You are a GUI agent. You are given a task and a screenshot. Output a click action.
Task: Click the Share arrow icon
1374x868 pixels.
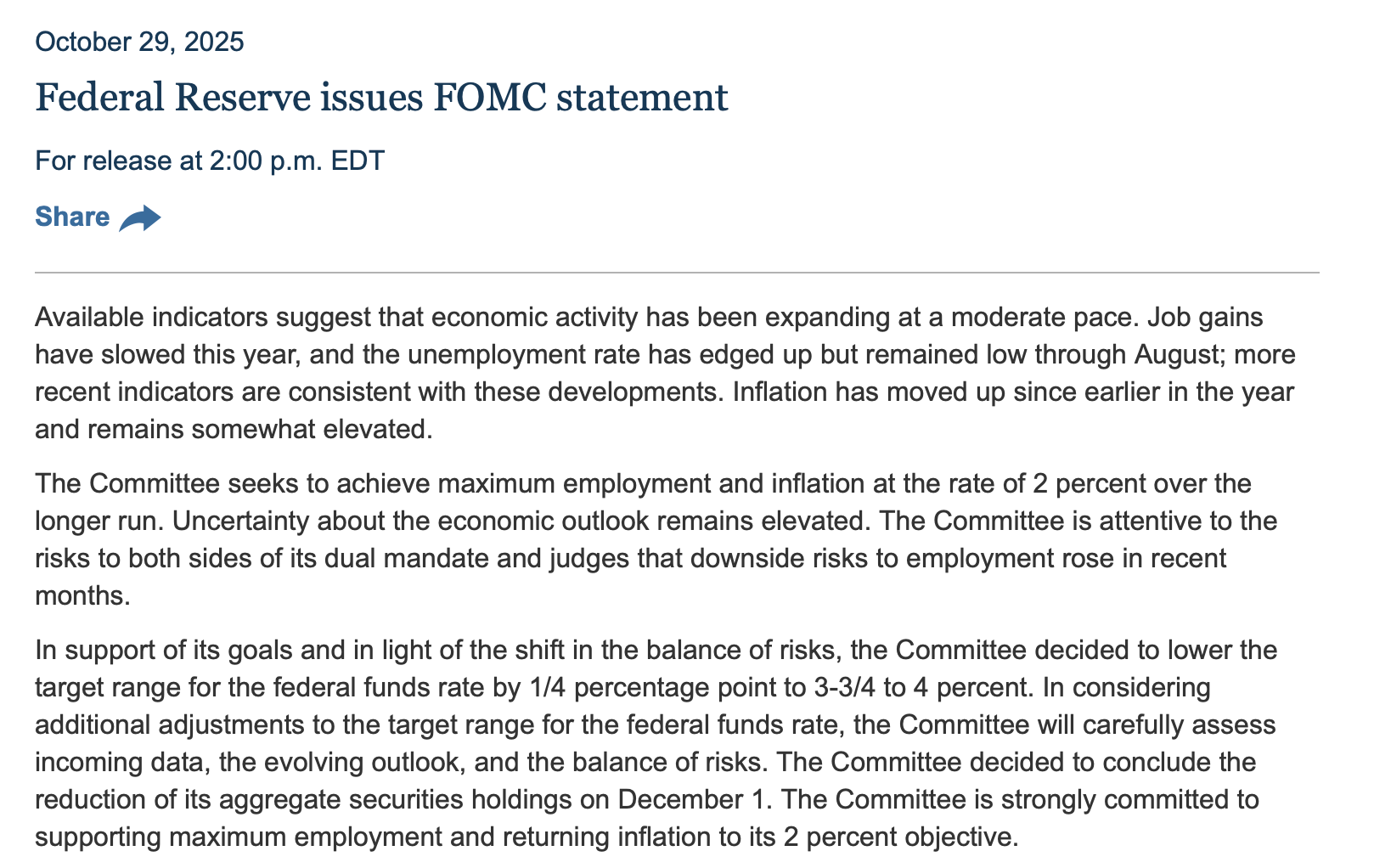tap(140, 218)
